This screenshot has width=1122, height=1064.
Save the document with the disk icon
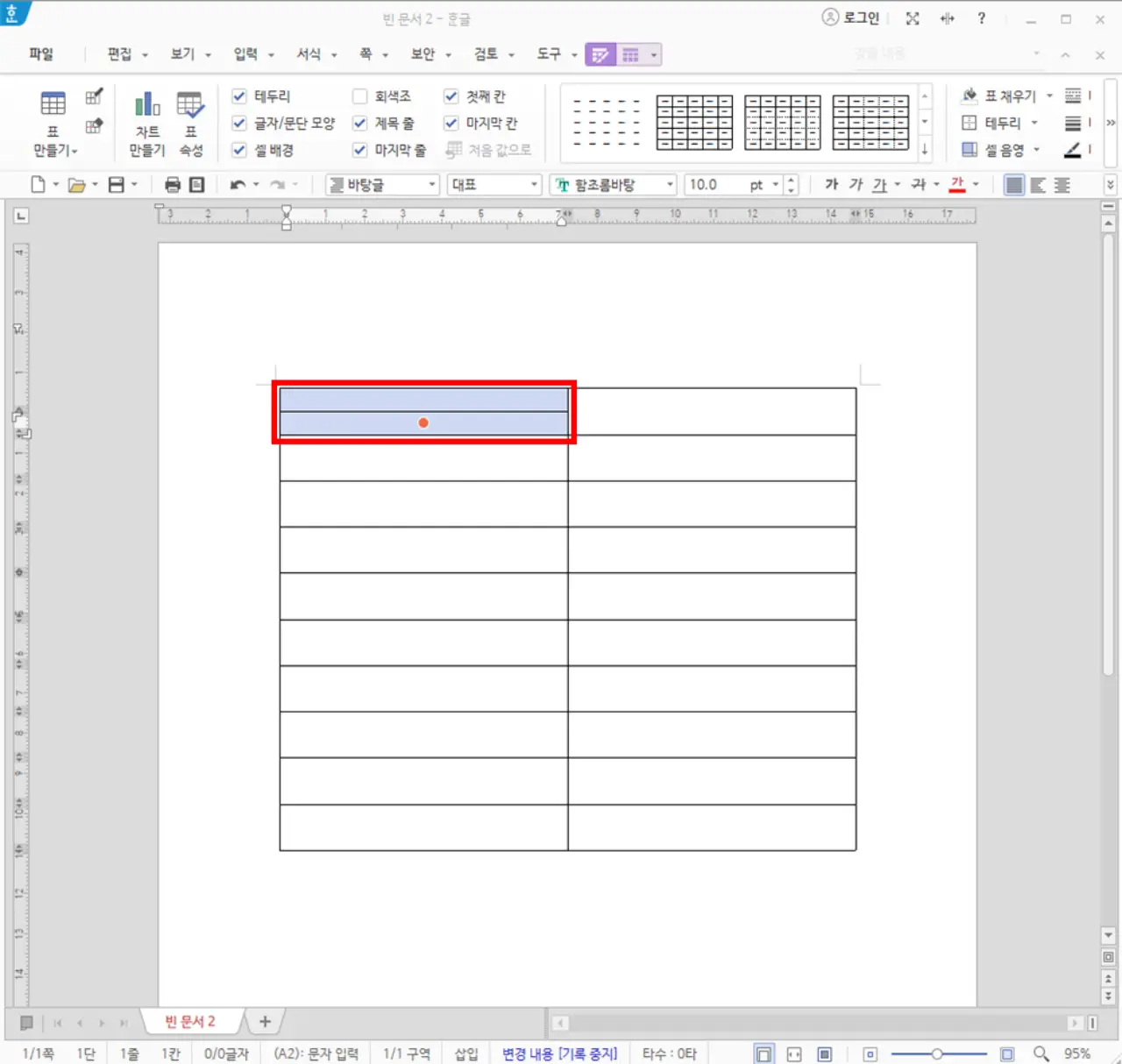coord(116,185)
